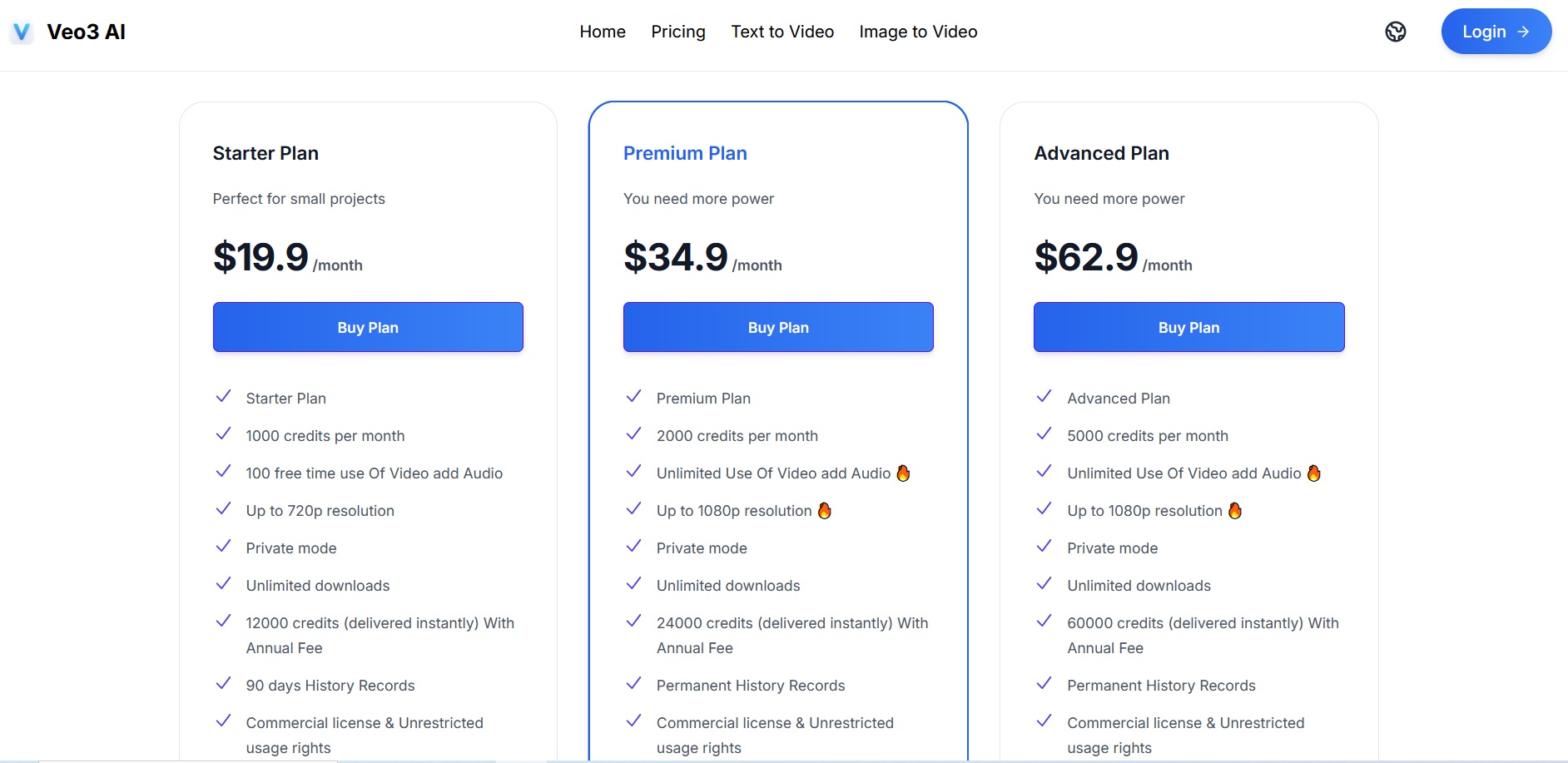
Task: Click the Veo3 AI logo icon
Action: point(22,32)
